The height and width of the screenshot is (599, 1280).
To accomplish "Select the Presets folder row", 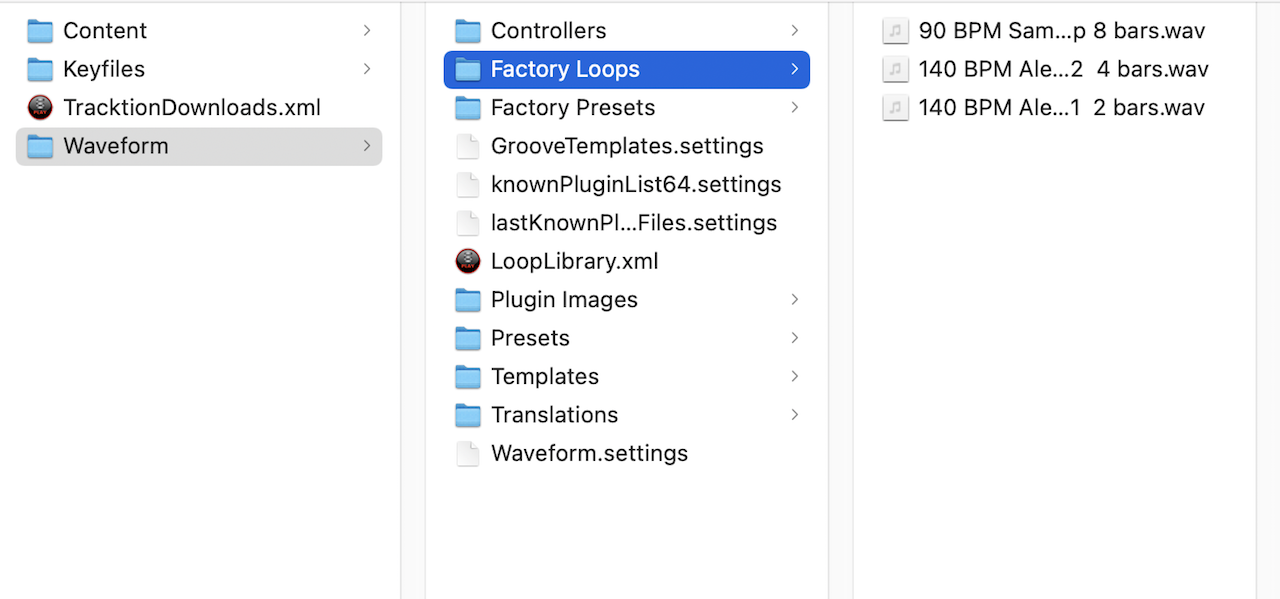I will pos(627,338).
